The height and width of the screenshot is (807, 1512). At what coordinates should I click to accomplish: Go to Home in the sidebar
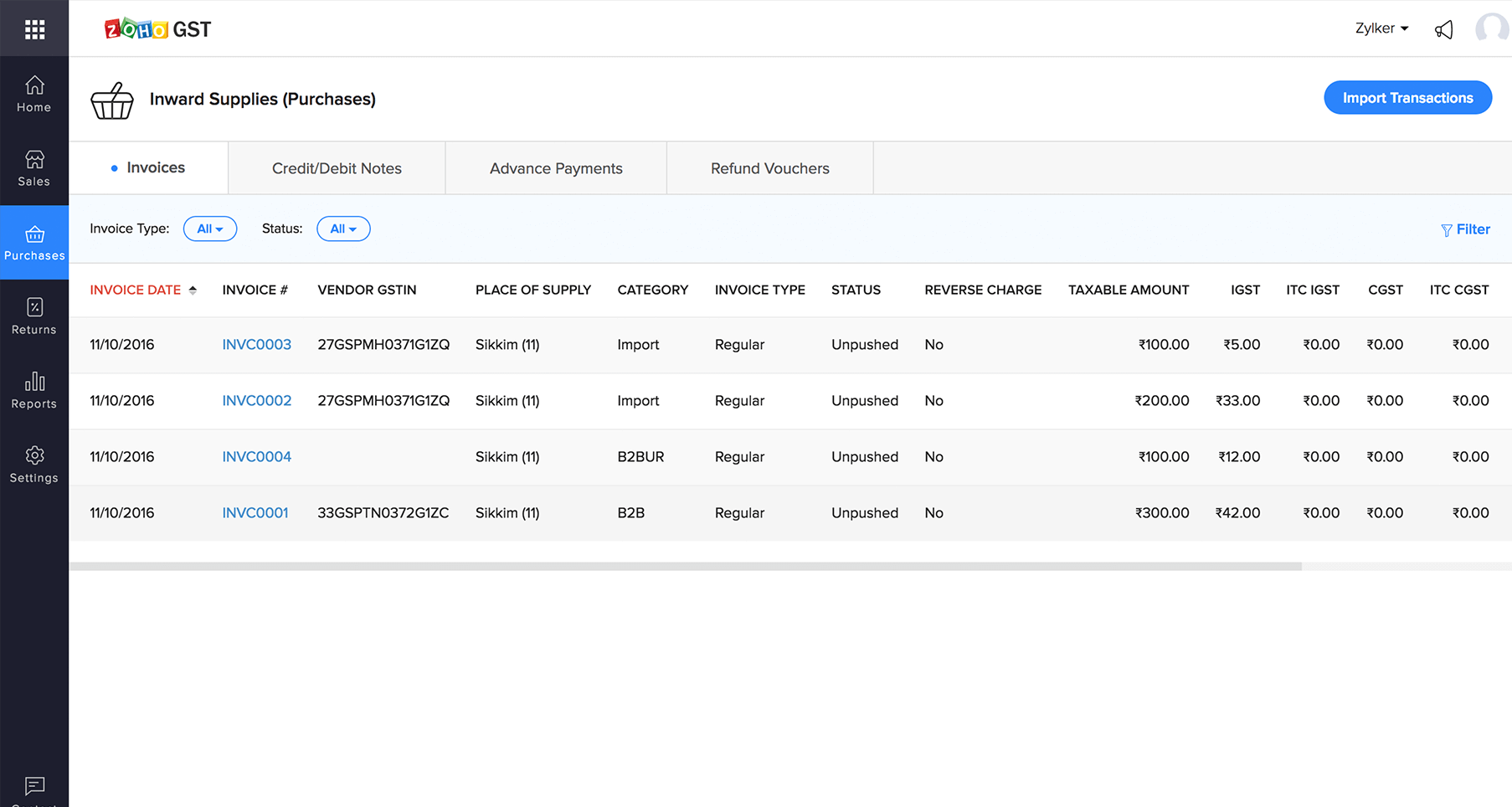(34, 94)
